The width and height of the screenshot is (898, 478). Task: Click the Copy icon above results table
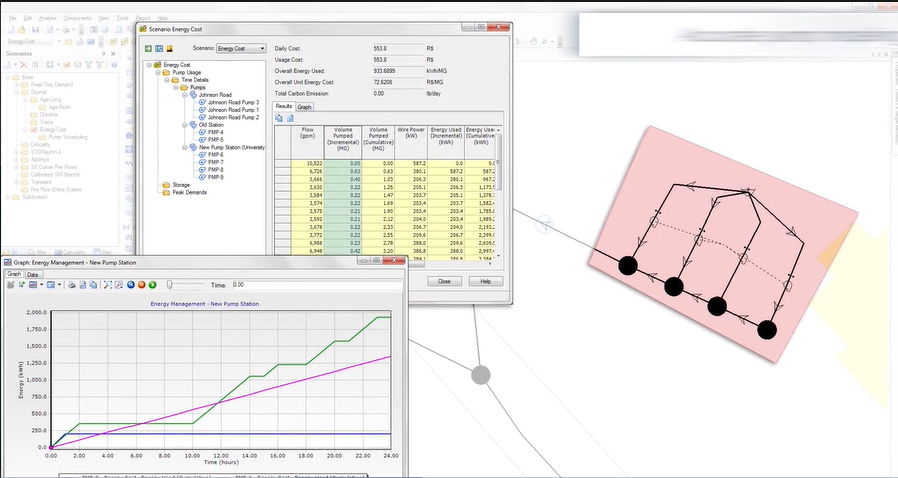(x=279, y=118)
